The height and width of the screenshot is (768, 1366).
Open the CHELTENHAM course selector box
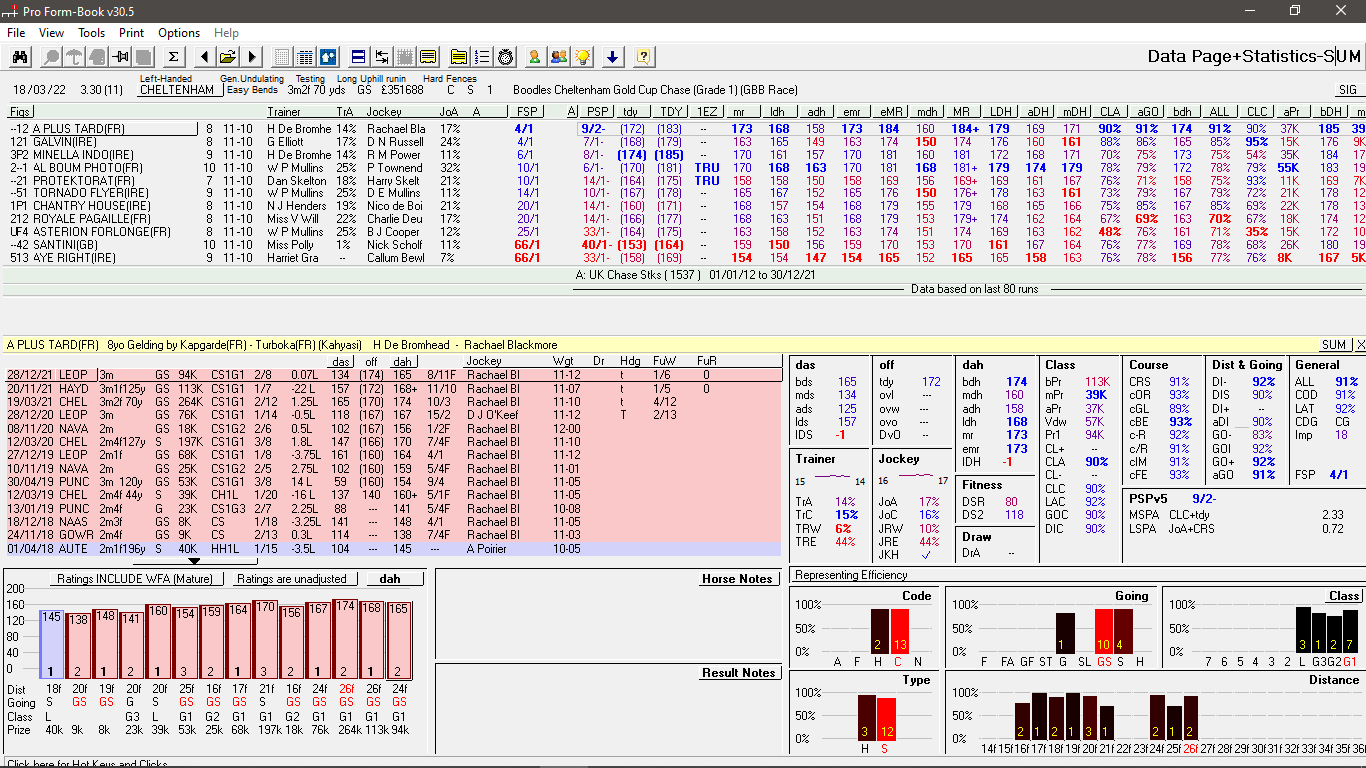click(x=177, y=90)
